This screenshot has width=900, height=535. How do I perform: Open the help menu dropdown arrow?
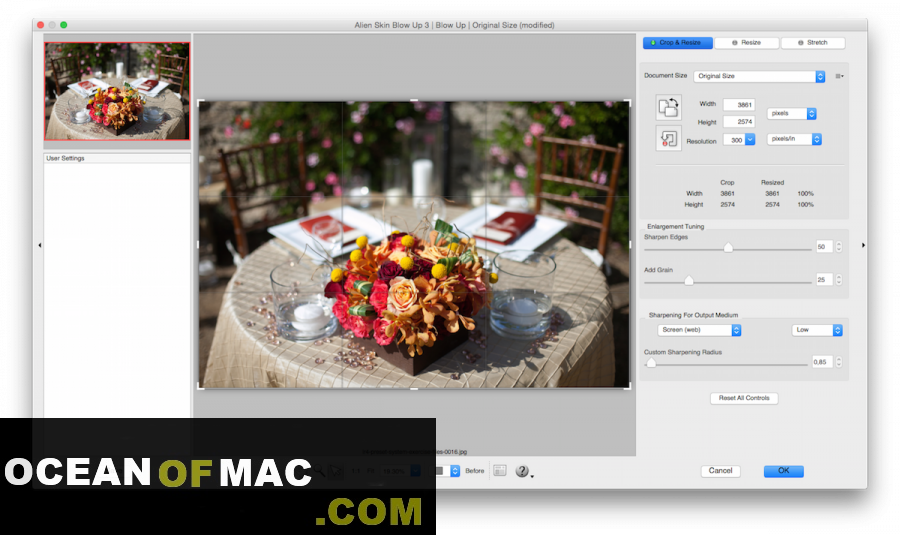532,476
